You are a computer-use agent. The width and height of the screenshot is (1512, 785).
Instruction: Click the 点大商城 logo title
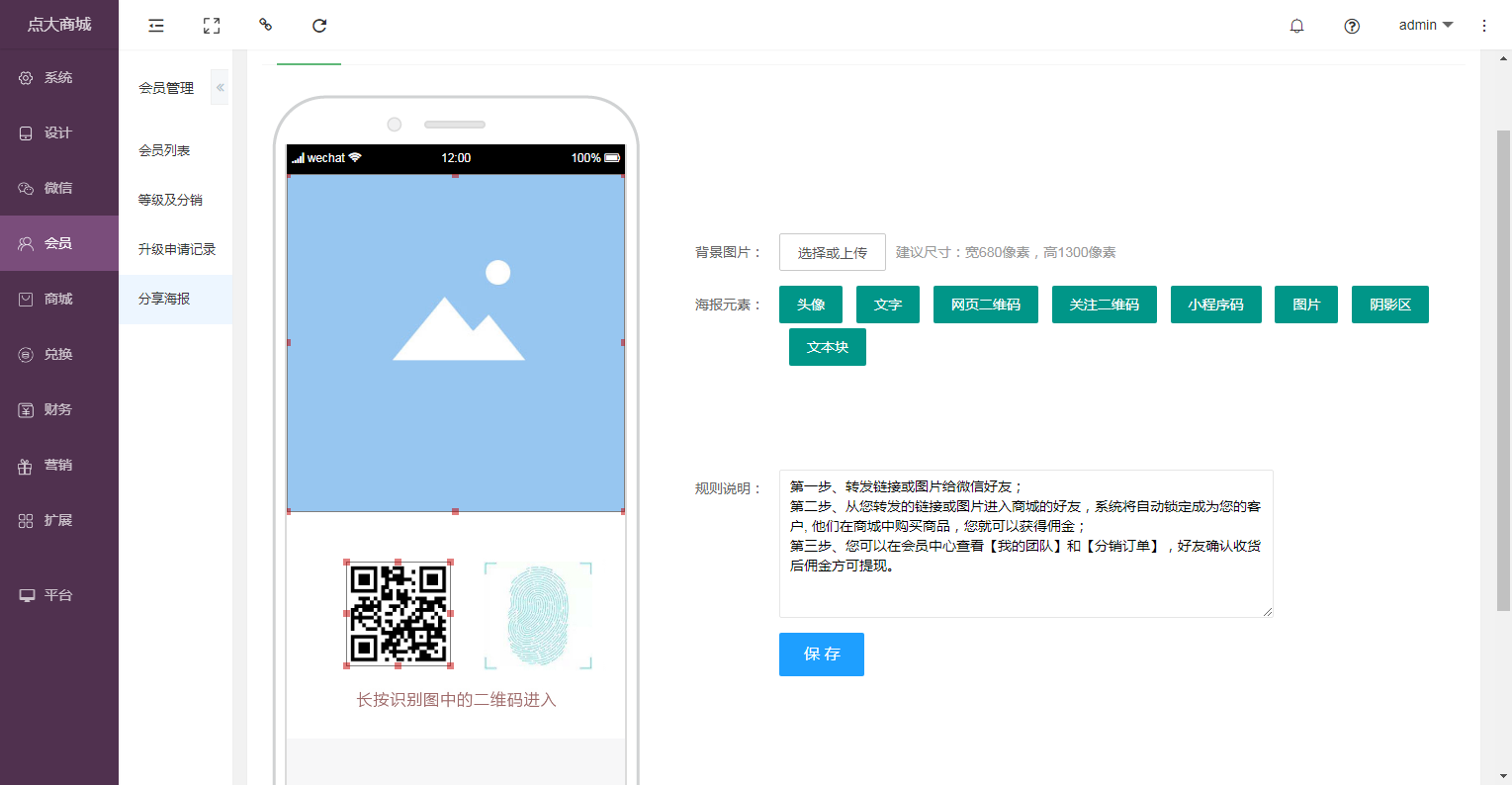59,24
